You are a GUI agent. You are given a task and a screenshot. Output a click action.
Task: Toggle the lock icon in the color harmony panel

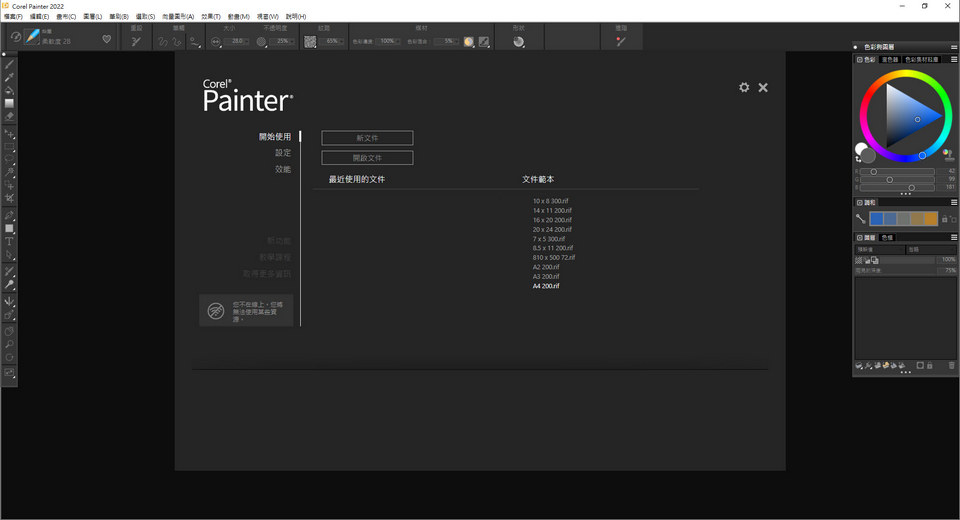coord(944,219)
